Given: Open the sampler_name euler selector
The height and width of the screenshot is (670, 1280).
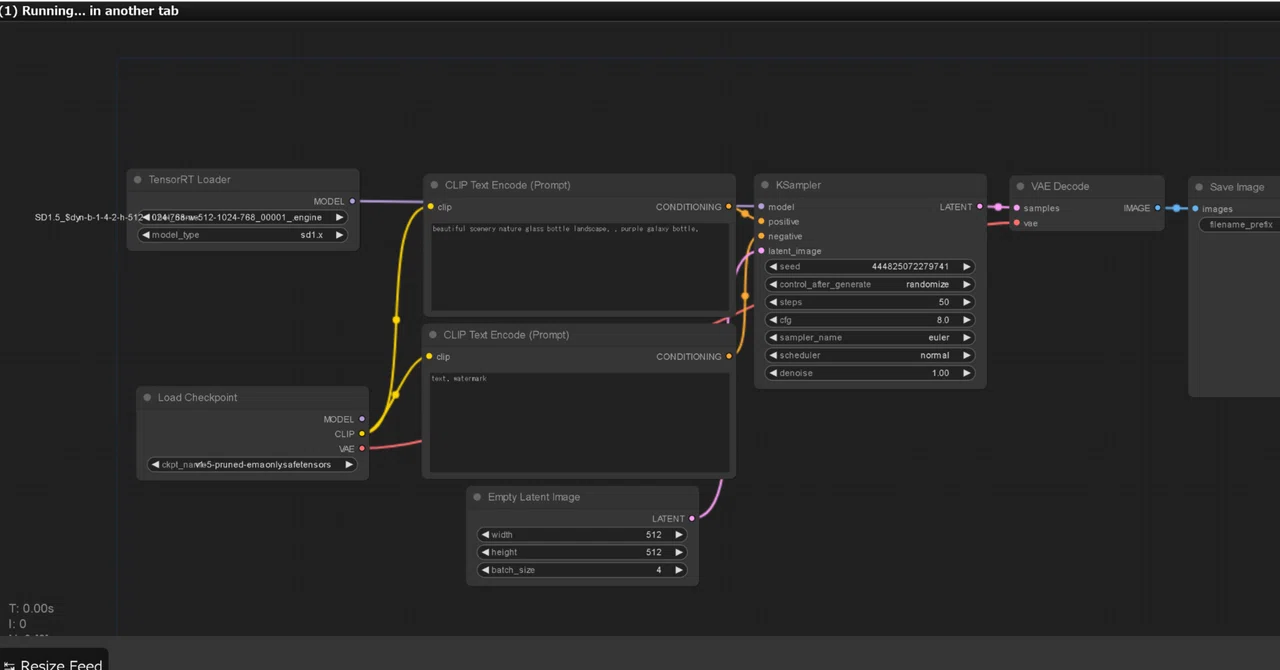Looking at the screenshot, I should (870, 338).
